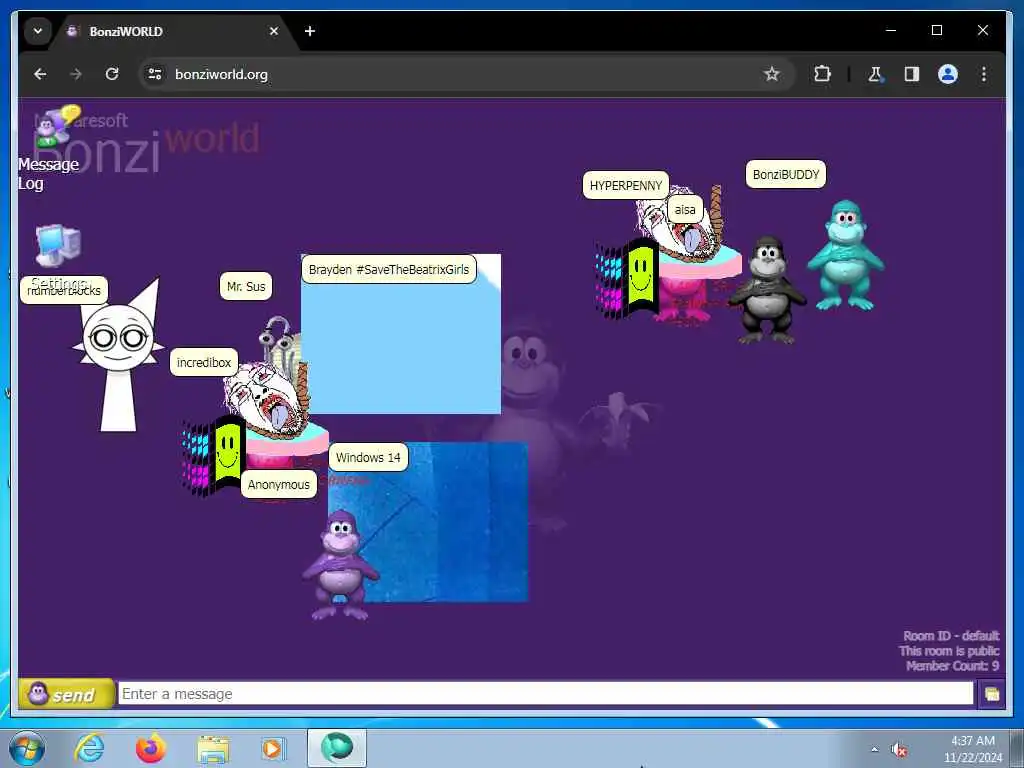View site information icon in address bar

(x=155, y=74)
